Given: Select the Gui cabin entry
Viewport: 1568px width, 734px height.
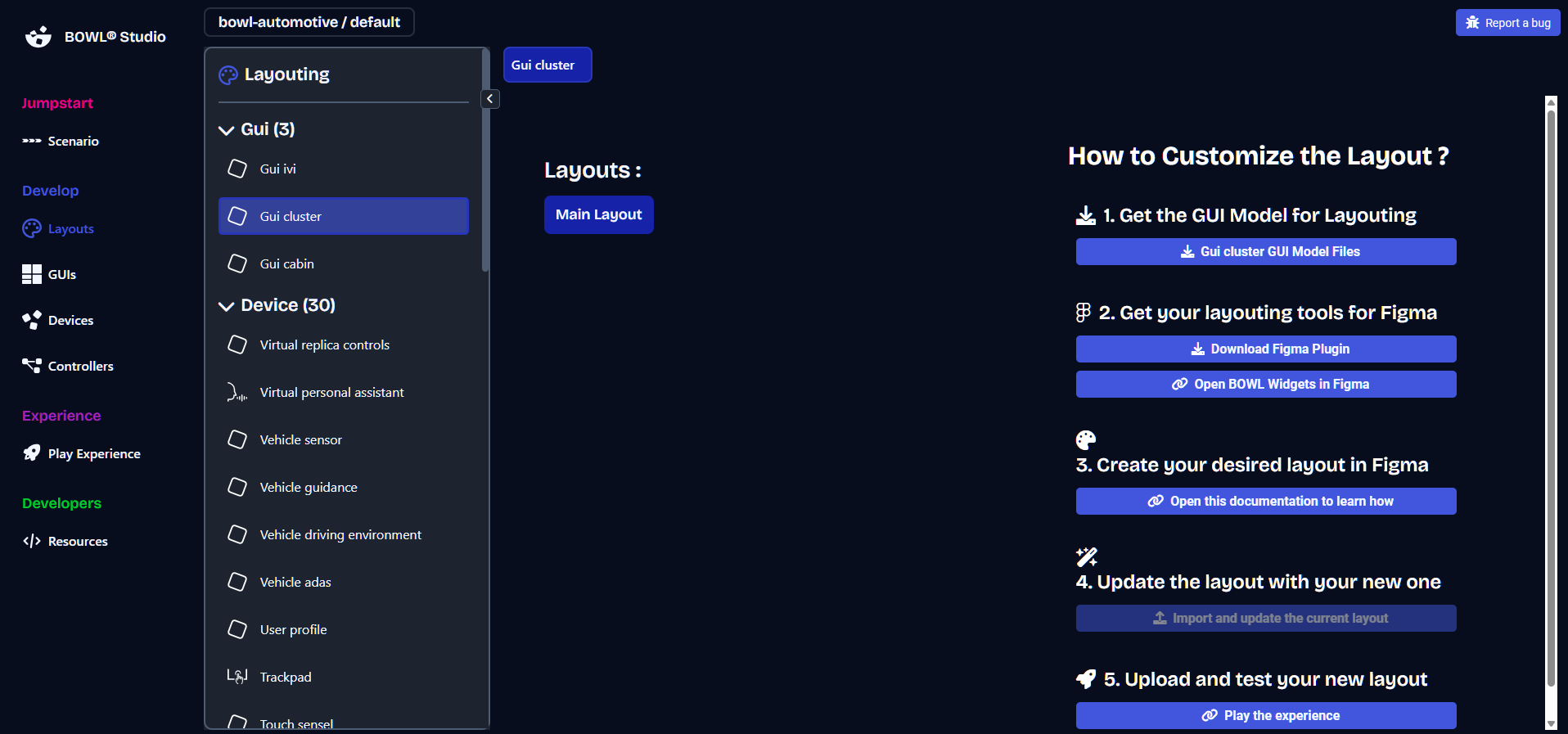Looking at the screenshot, I should (x=344, y=263).
